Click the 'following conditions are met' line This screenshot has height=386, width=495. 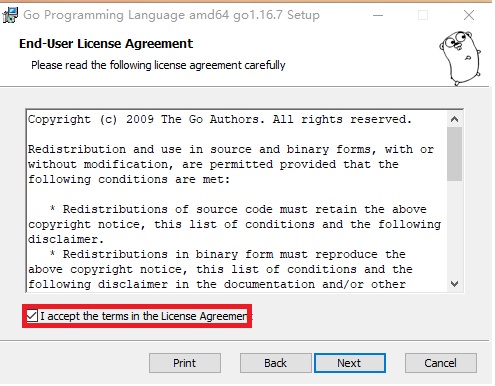tap(129, 180)
